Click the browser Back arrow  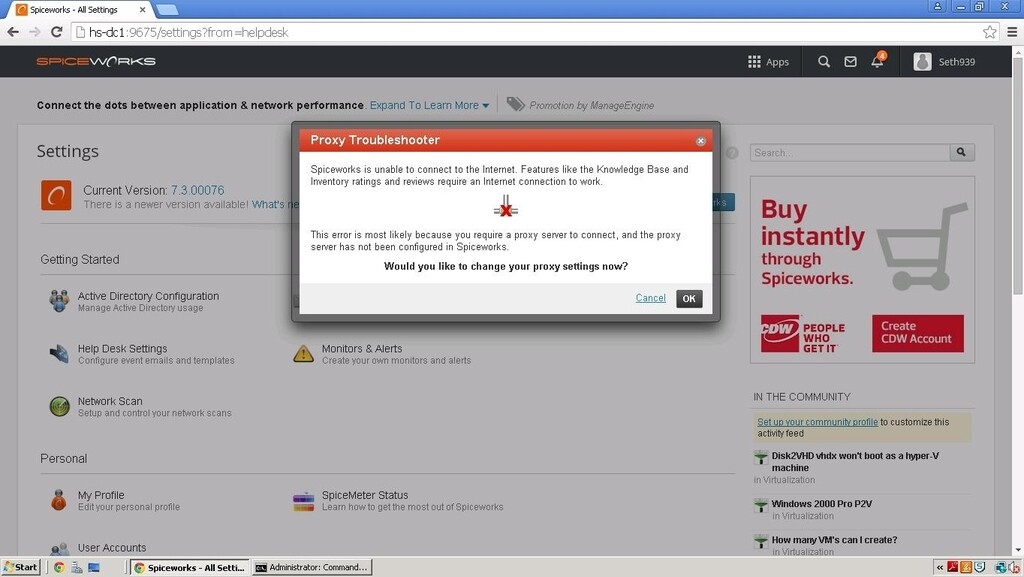pos(13,31)
